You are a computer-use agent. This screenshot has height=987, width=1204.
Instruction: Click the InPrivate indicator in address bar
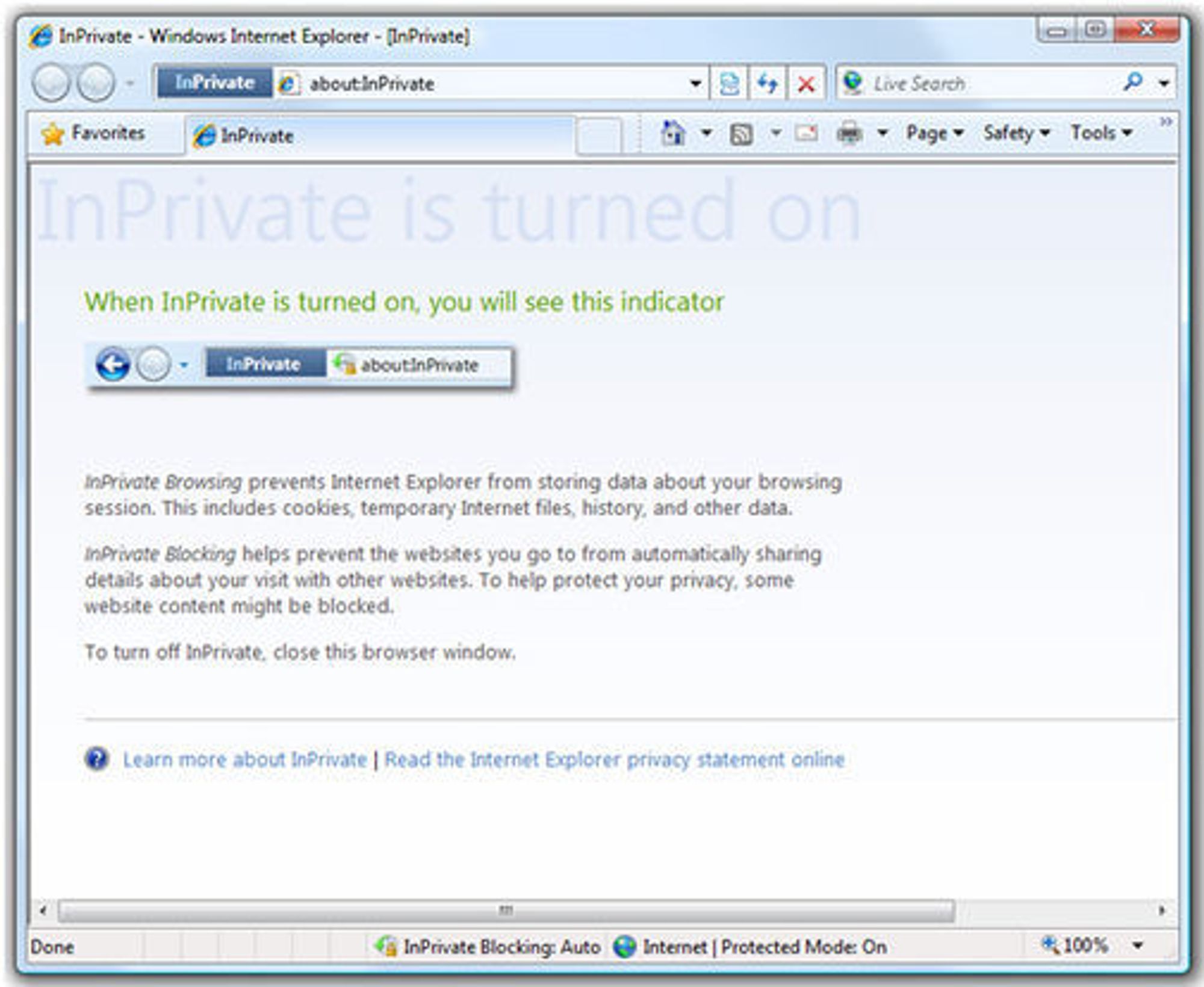pos(214,82)
